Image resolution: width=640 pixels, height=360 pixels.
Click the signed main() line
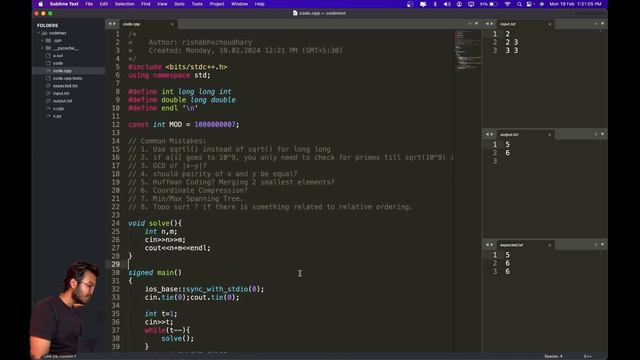point(155,273)
